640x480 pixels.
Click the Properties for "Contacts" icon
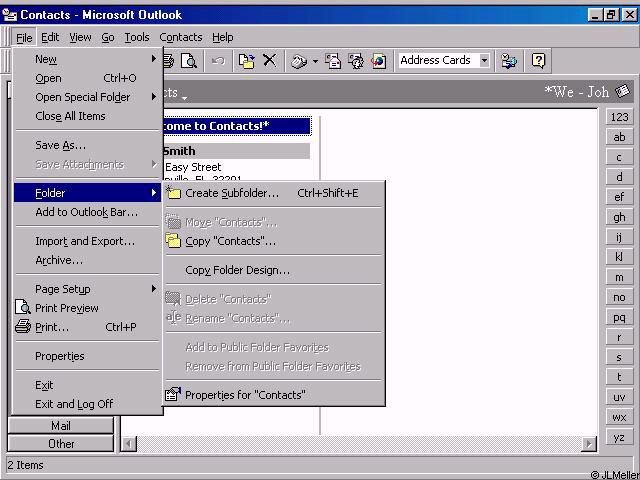(173, 394)
